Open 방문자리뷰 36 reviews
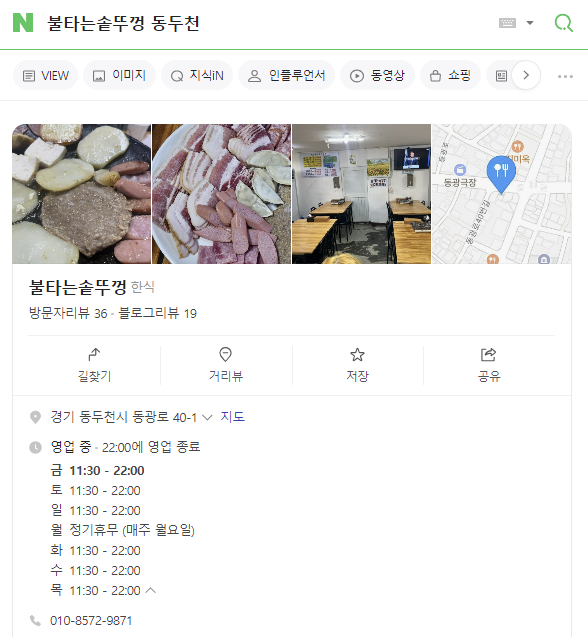588x637 pixels. 68,313
